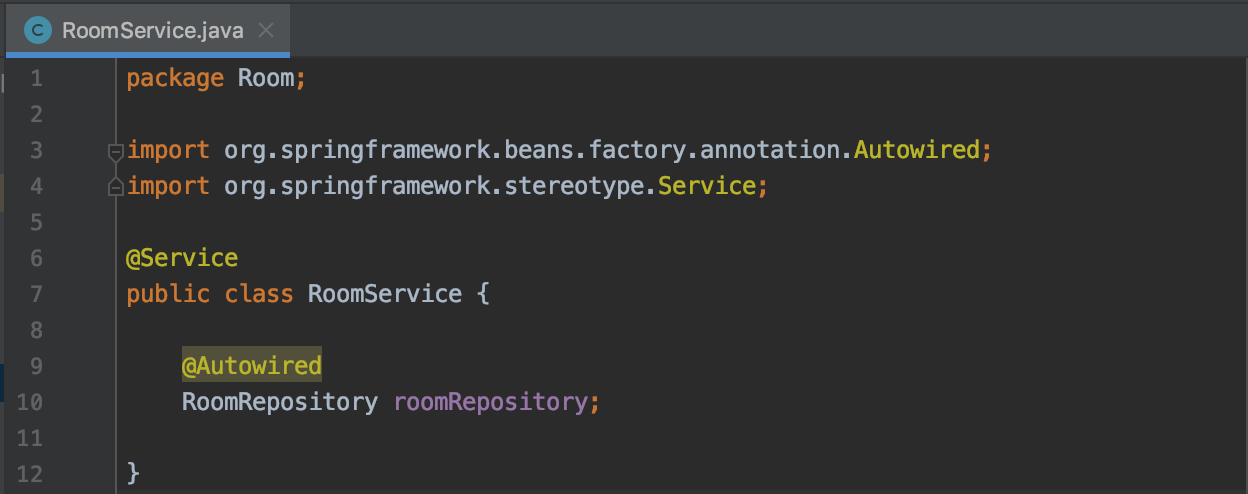Click the class icon on RoomService.java tab

coord(39,30)
